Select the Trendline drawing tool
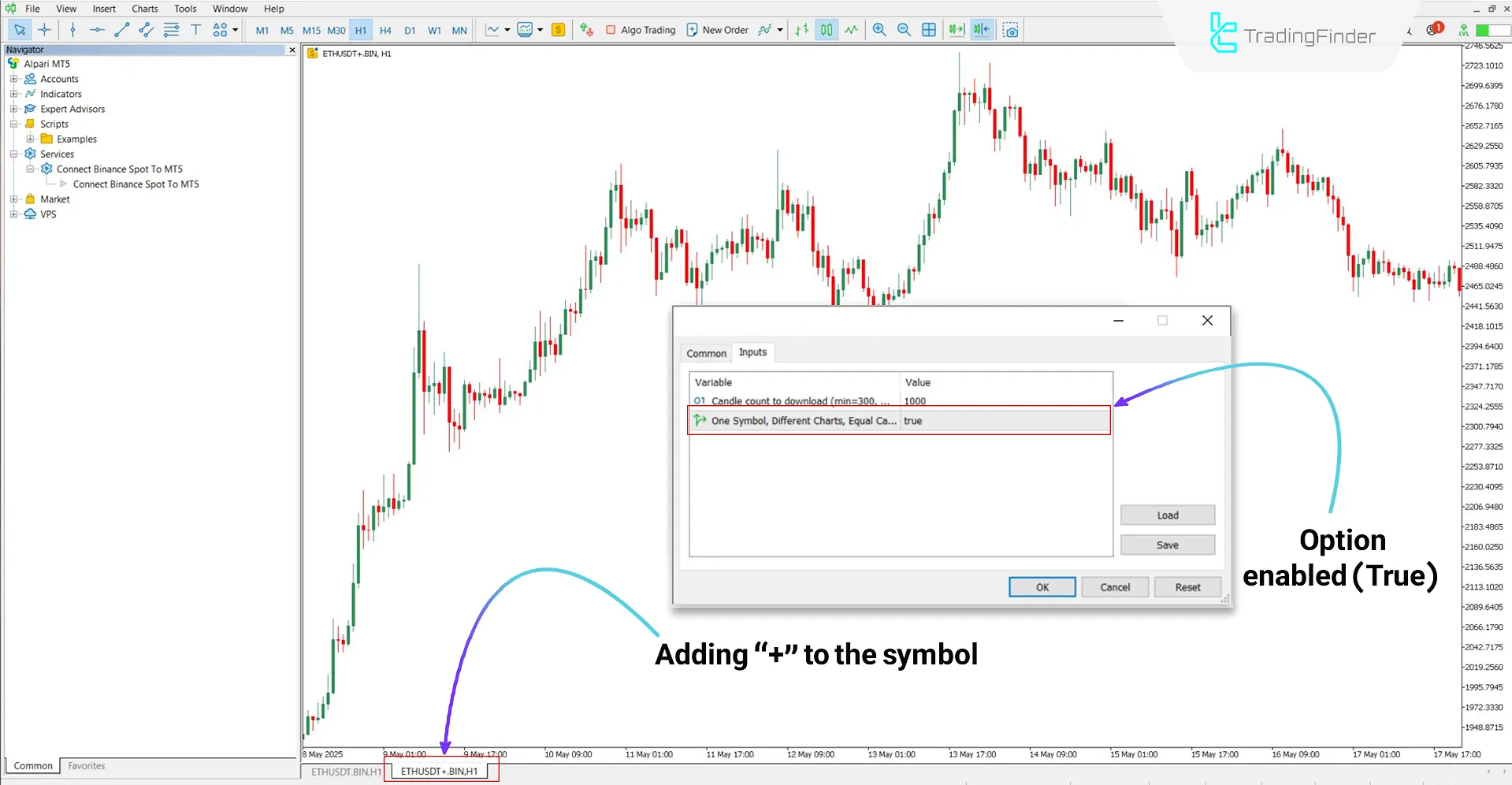Image resolution: width=1512 pixels, height=785 pixels. (122, 30)
